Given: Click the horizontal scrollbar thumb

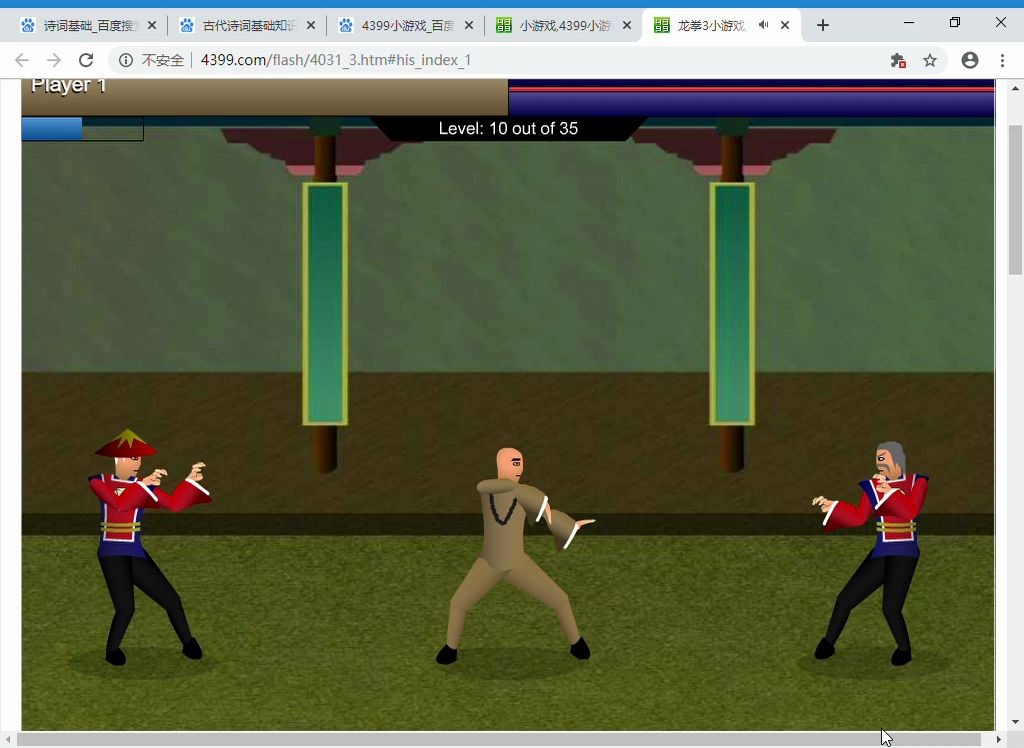Looking at the screenshot, I should (499, 739).
